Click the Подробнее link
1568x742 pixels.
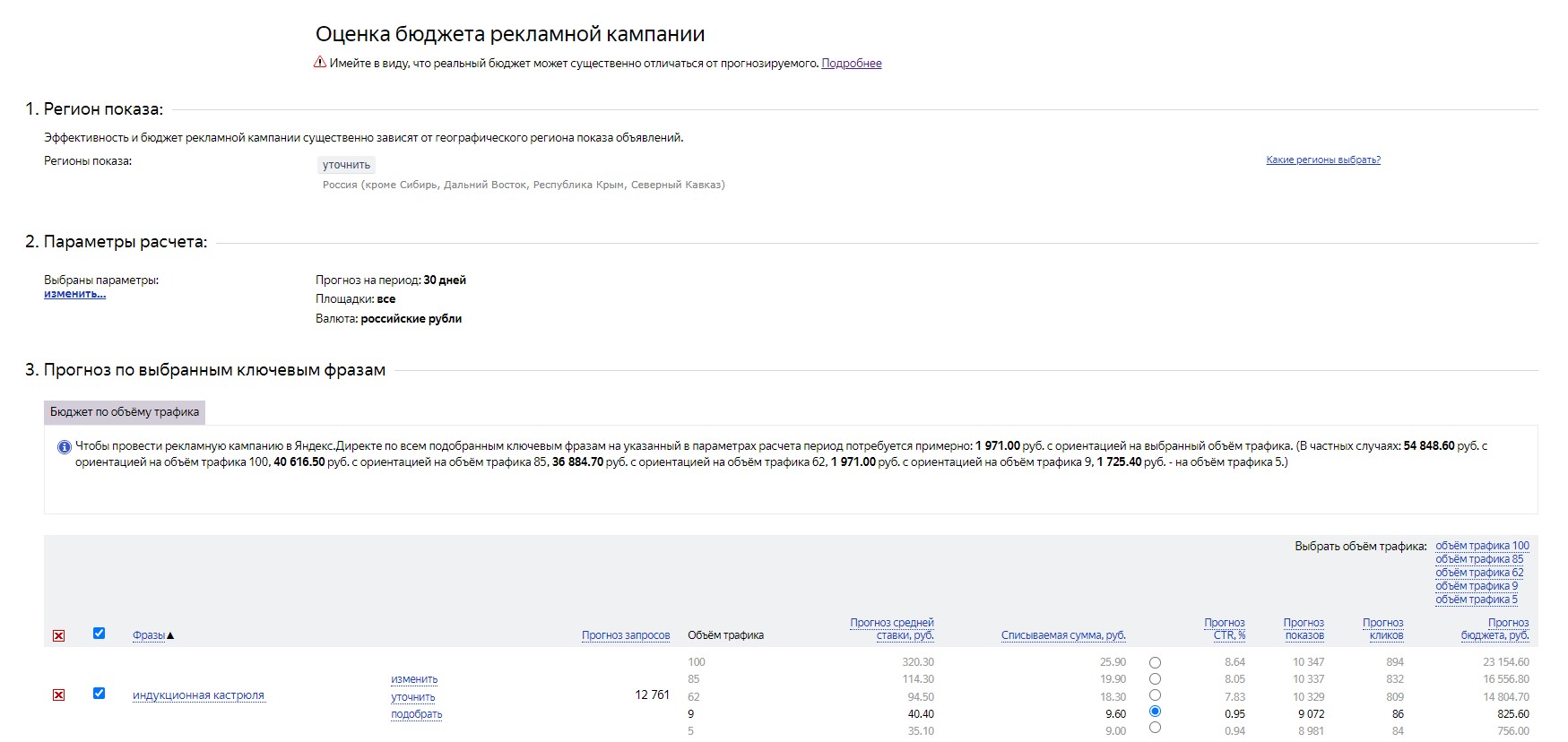852,64
